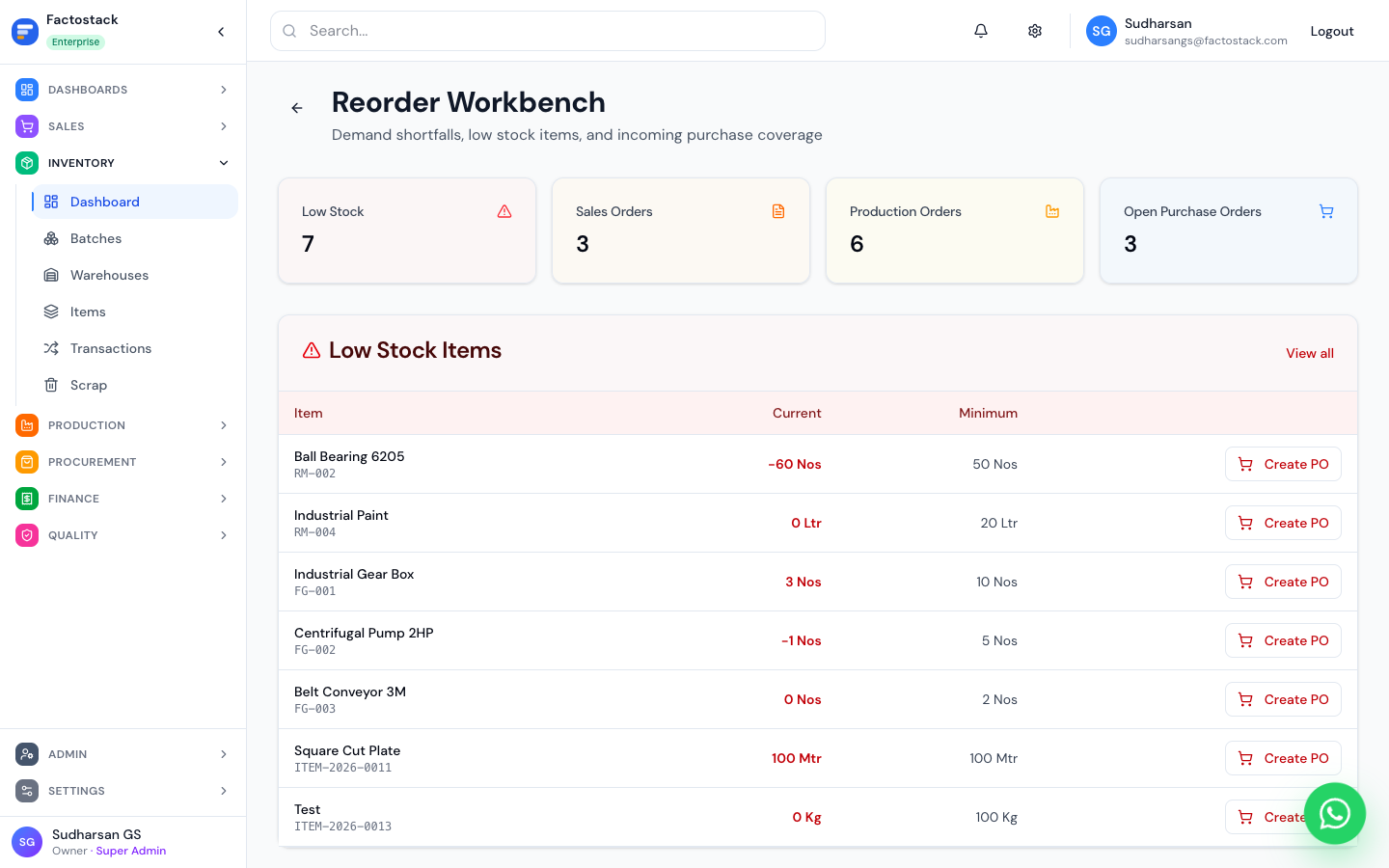Open the Open Purchase Orders summary card
The image size is (1389, 868).
[x=1229, y=231]
